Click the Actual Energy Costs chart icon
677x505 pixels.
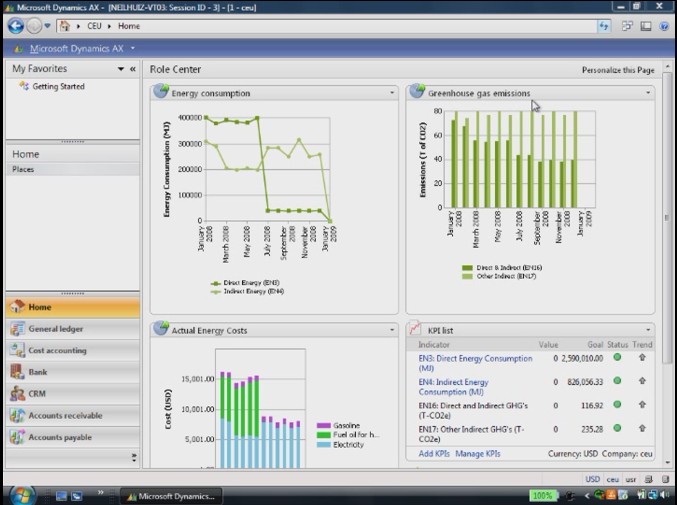[161, 328]
